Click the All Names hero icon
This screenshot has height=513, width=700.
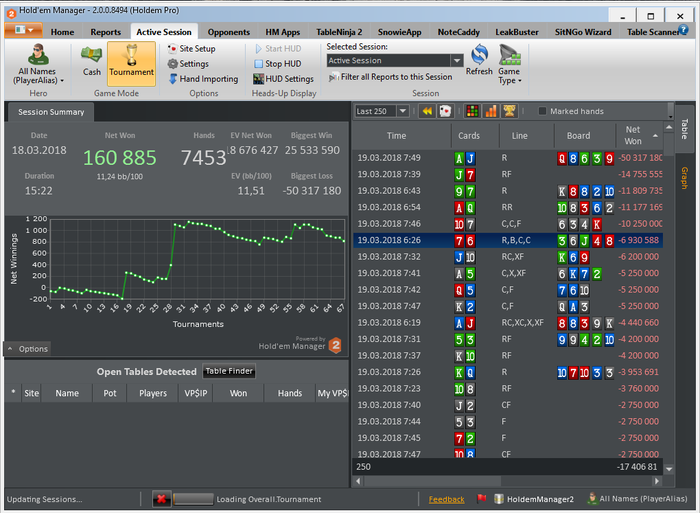tap(38, 54)
